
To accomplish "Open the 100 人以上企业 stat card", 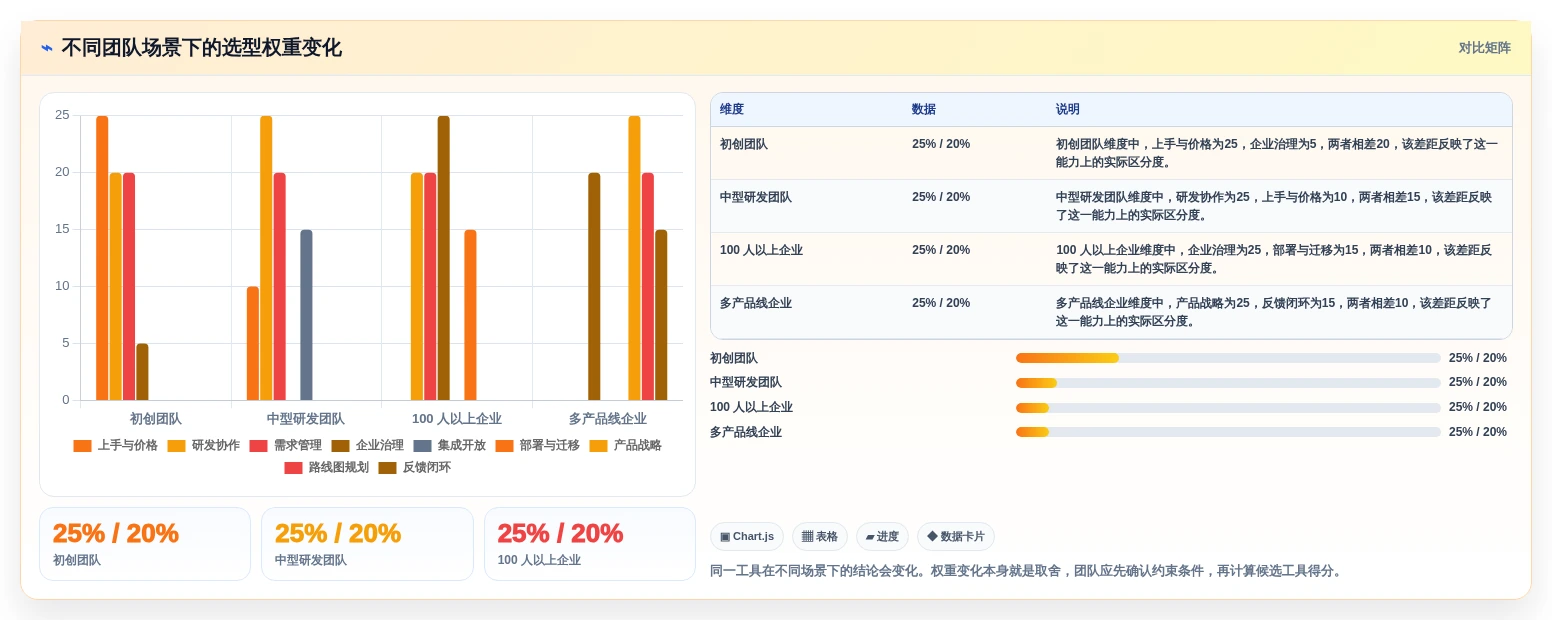I will pyautogui.click(x=590, y=544).
